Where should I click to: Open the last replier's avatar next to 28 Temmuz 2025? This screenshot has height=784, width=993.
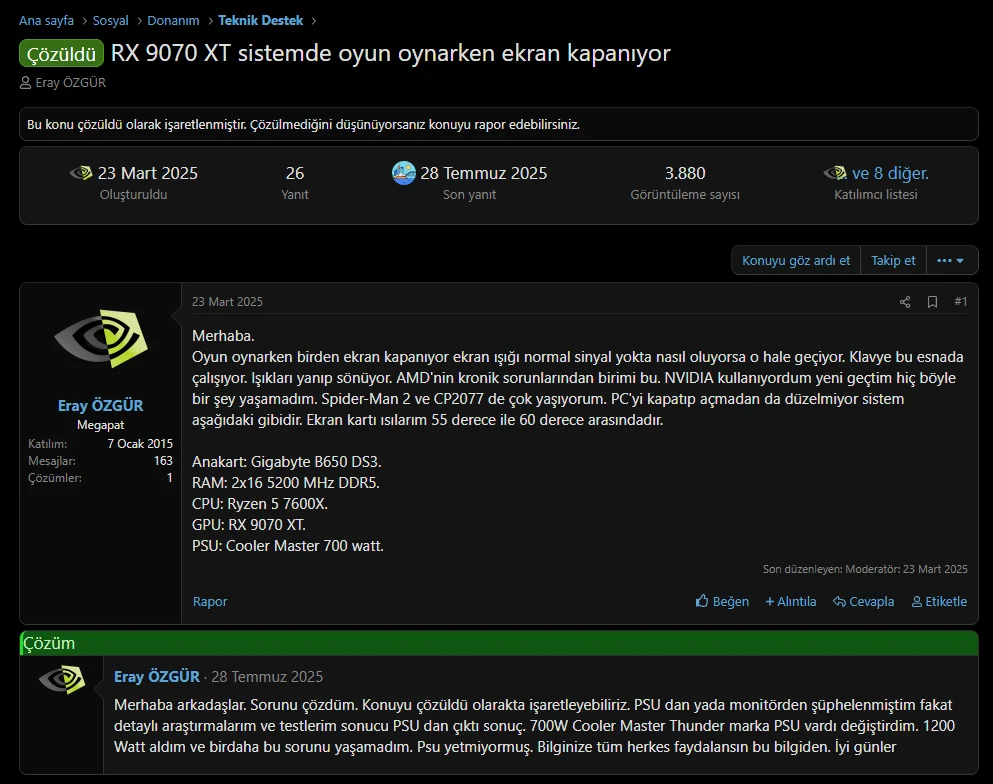(x=403, y=173)
